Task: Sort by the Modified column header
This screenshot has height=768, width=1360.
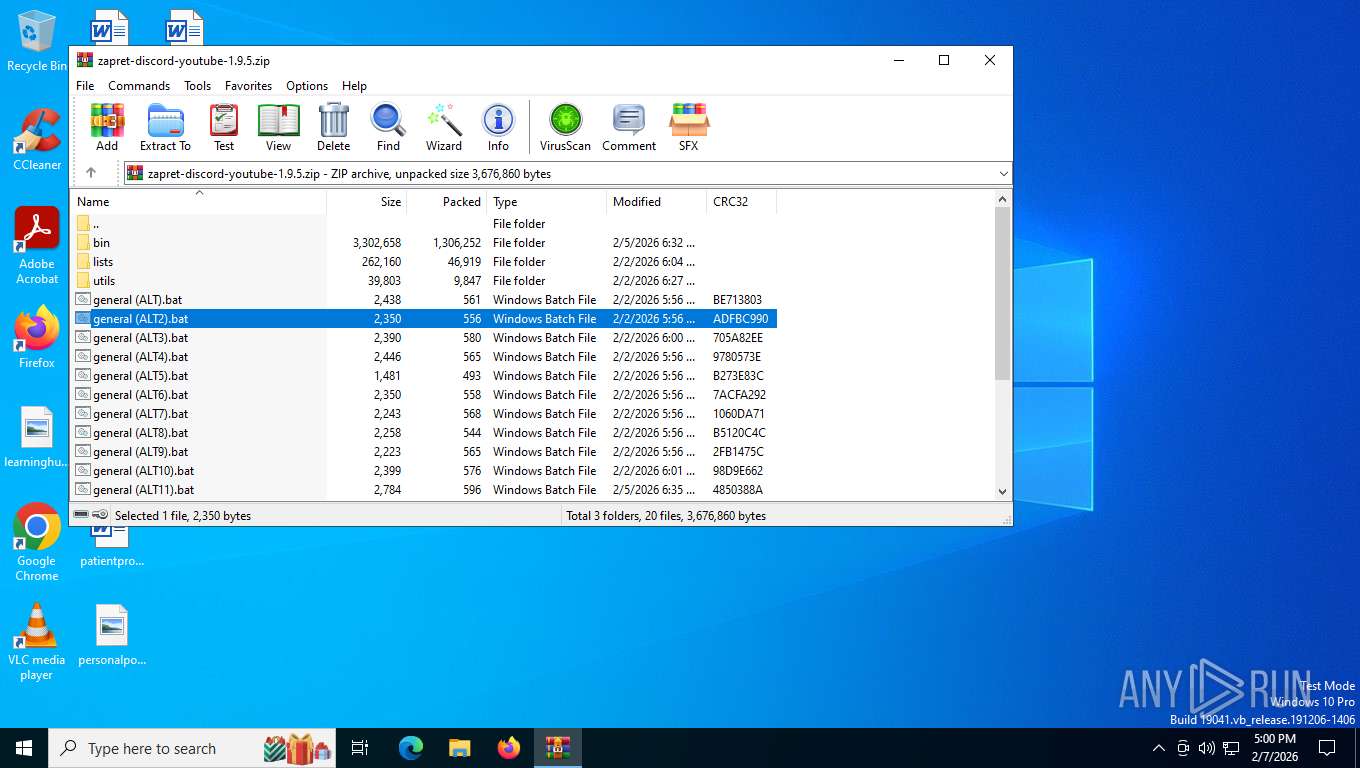Action: click(656, 201)
